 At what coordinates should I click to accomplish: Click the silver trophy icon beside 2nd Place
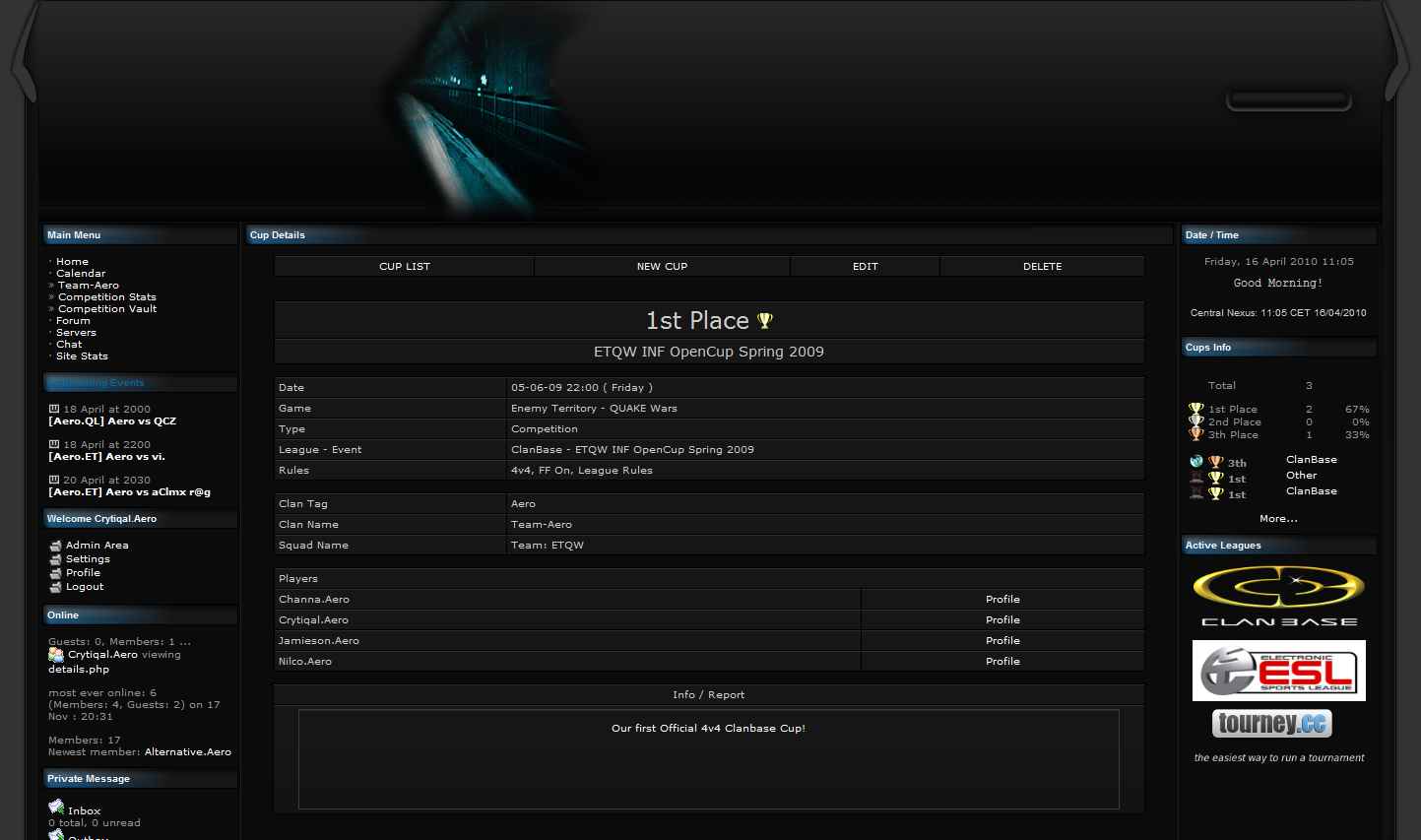(x=1196, y=421)
